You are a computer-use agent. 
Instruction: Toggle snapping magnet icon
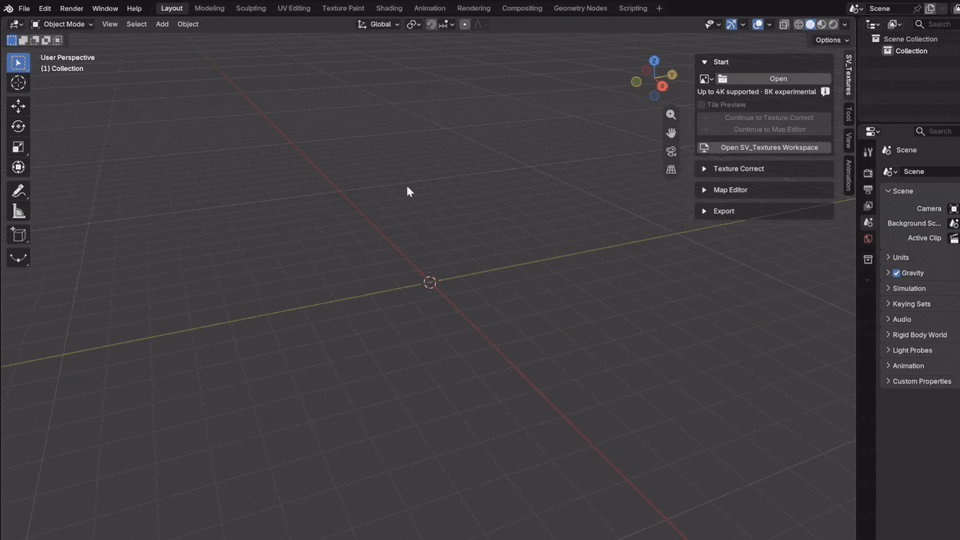432,24
